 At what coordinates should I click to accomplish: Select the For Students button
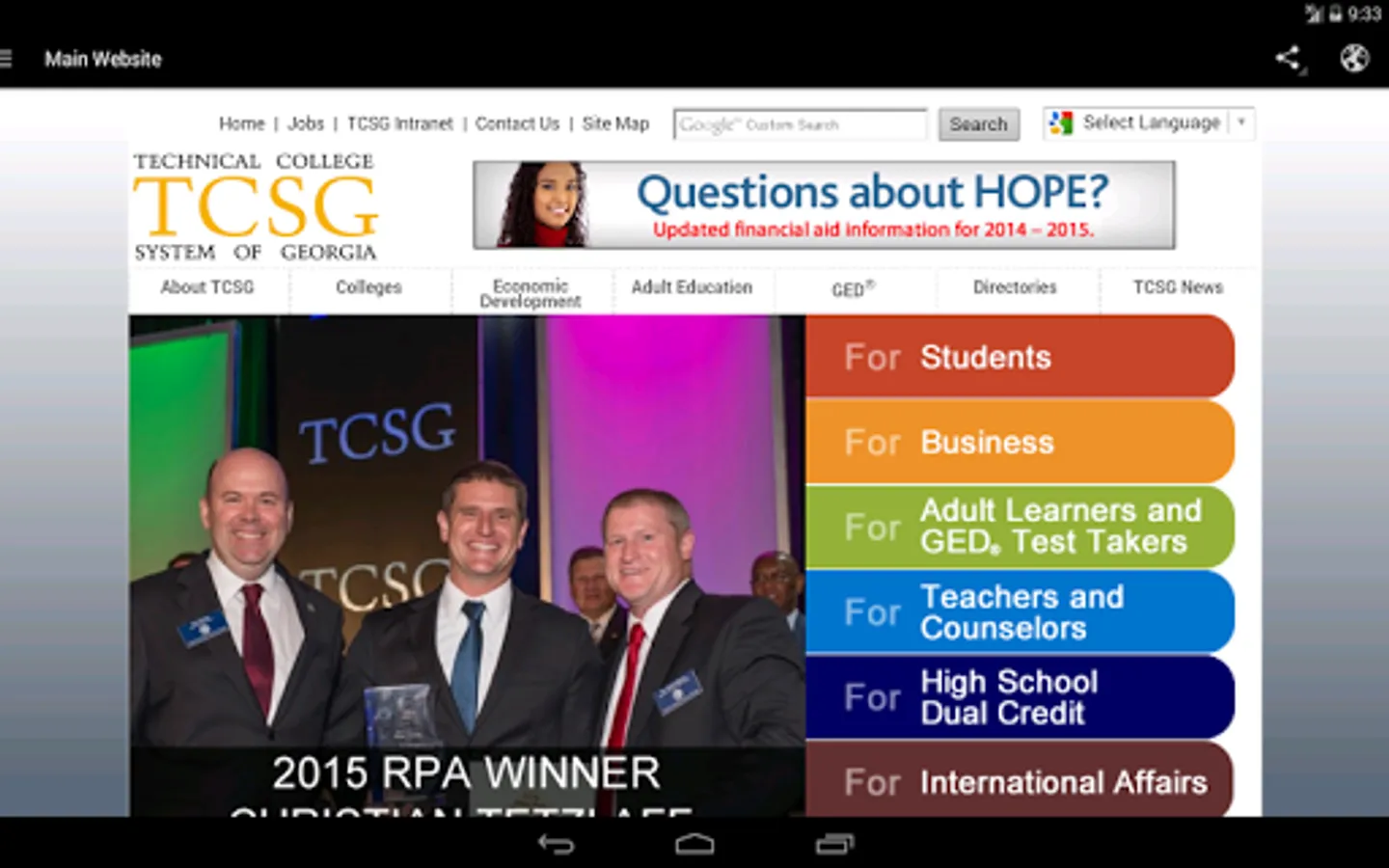coord(1020,357)
